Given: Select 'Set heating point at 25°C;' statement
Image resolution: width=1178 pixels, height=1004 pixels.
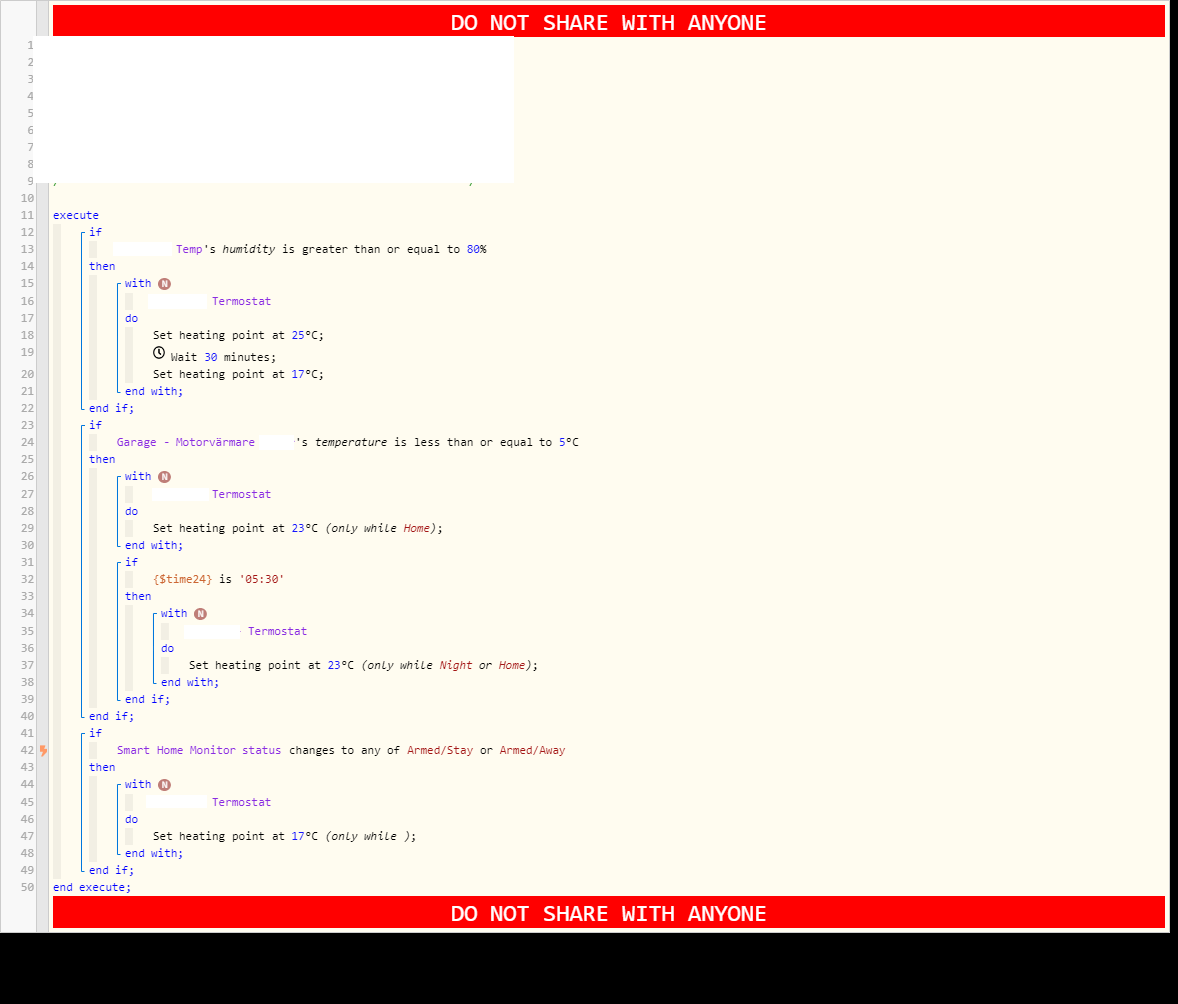Looking at the screenshot, I should click(x=238, y=335).
